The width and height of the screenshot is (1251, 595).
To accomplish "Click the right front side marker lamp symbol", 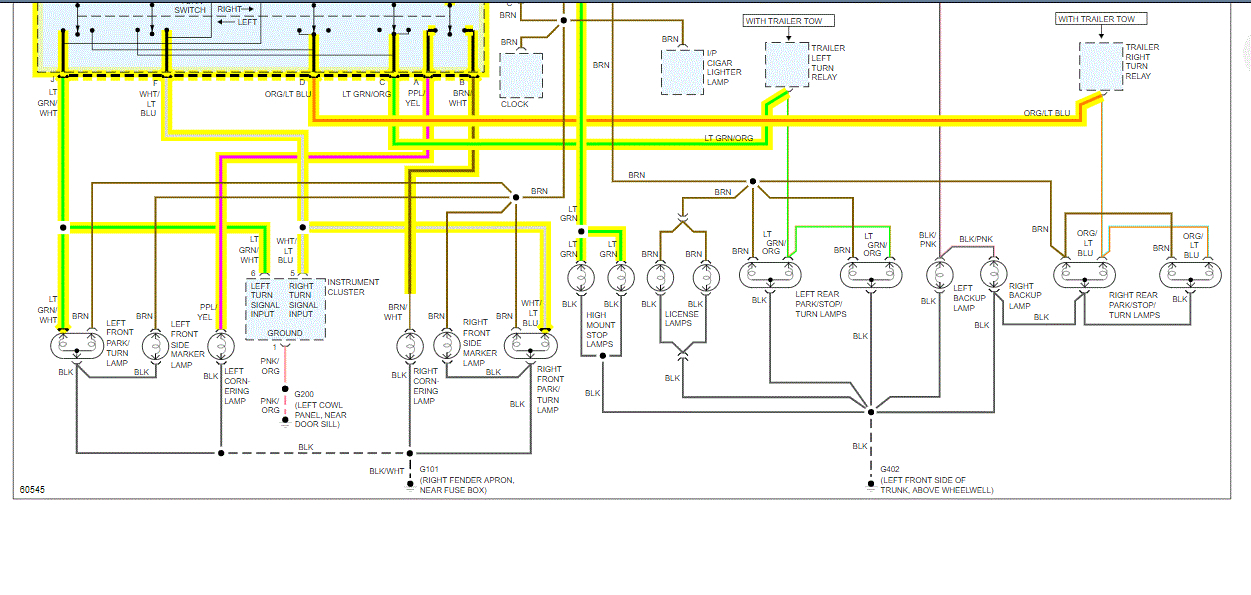I will (446, 346).
